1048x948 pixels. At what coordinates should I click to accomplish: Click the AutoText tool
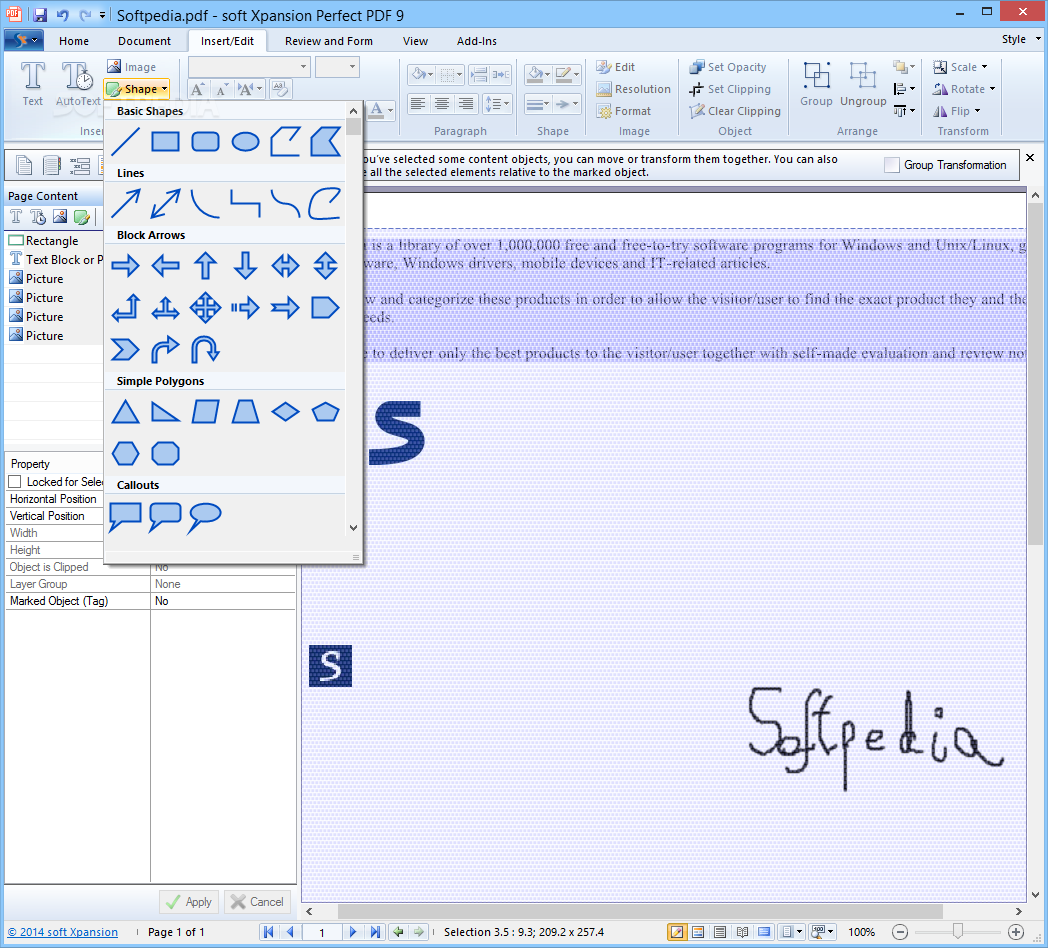[x=78, y=83]
